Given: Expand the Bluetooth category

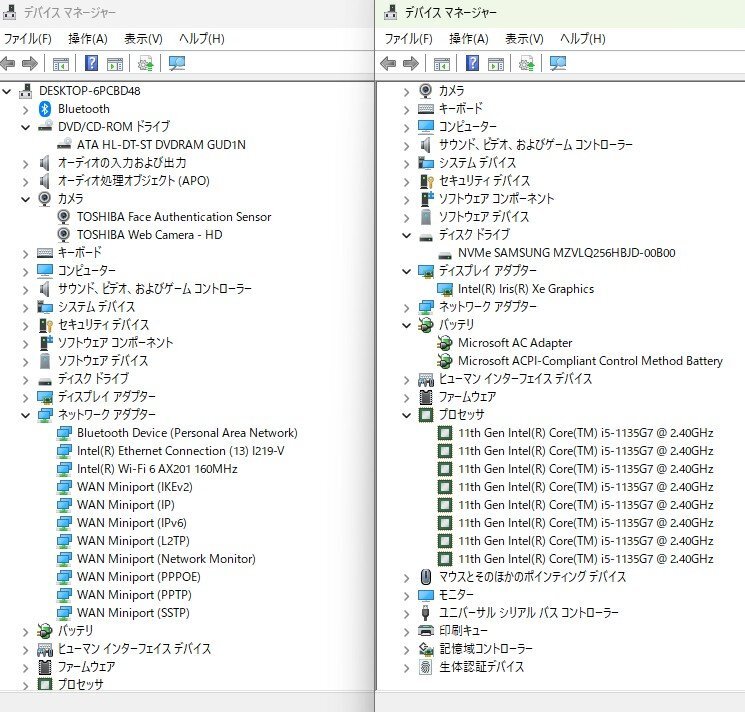Looking at the screenshot, I should 26,110.
